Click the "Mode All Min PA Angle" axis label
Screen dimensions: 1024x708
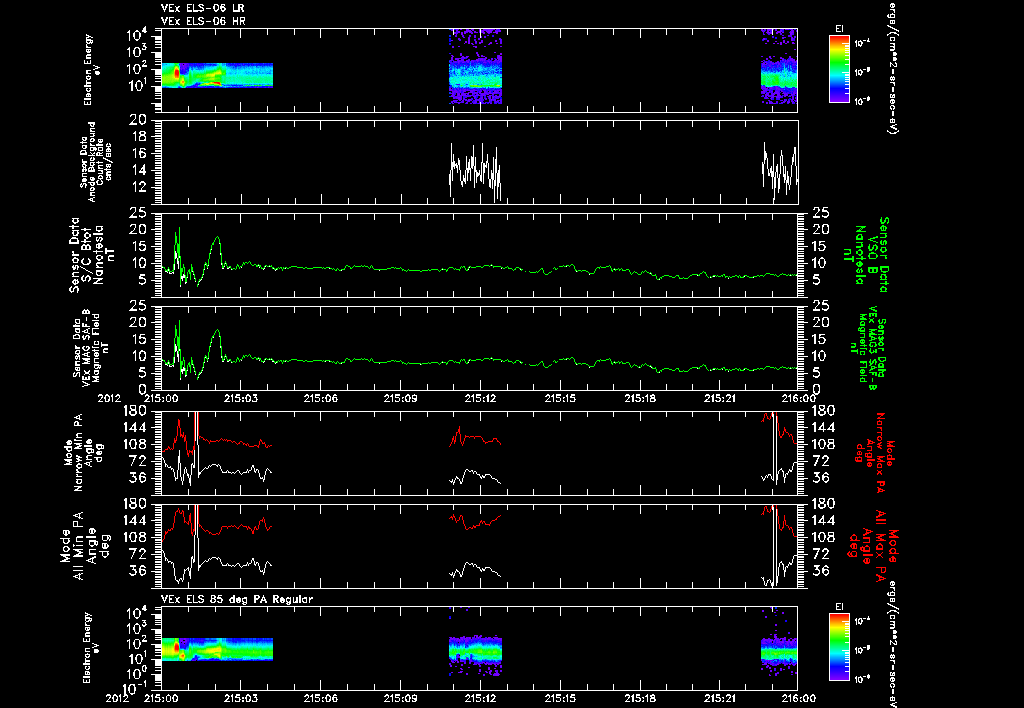[x=87, y=545]
